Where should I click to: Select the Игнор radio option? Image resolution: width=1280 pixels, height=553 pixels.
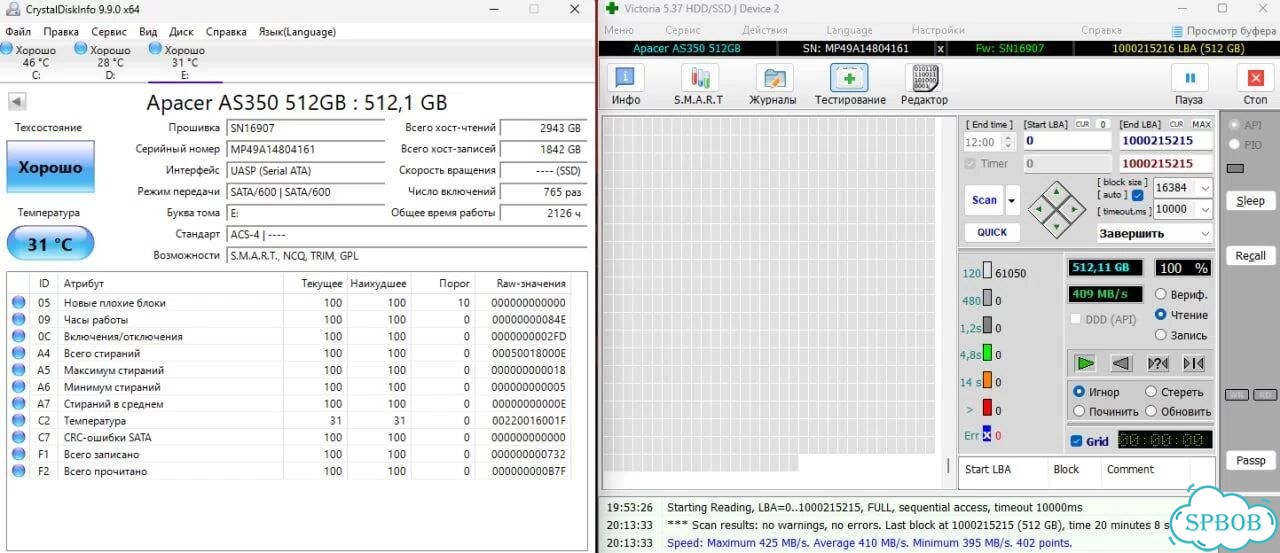point(1079,392)
